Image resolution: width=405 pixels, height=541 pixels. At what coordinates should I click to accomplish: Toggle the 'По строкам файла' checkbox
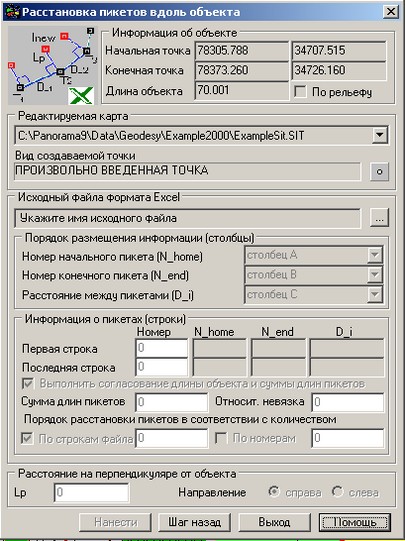(27, 439)
